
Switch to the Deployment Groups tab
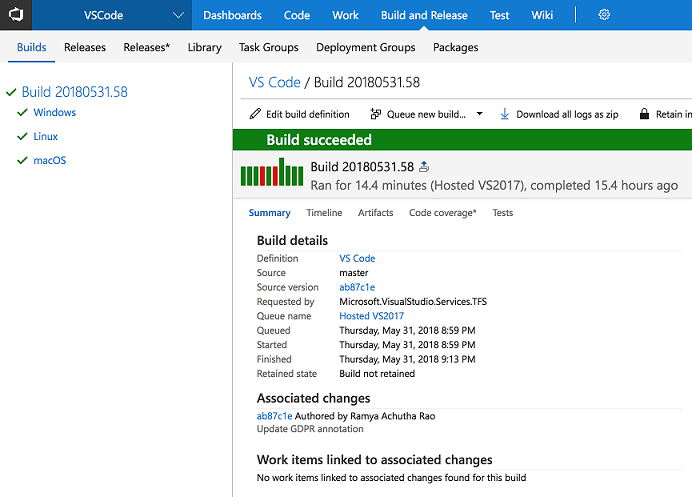click(x=365, y=47)
